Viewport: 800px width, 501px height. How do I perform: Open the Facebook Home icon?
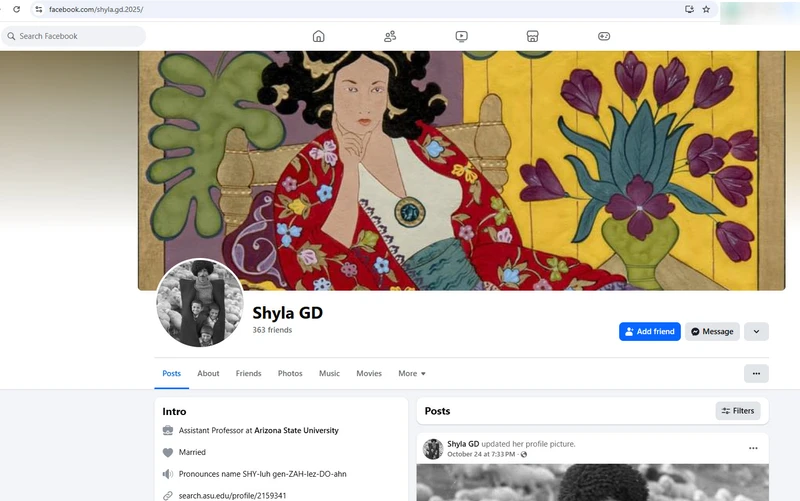318,36
